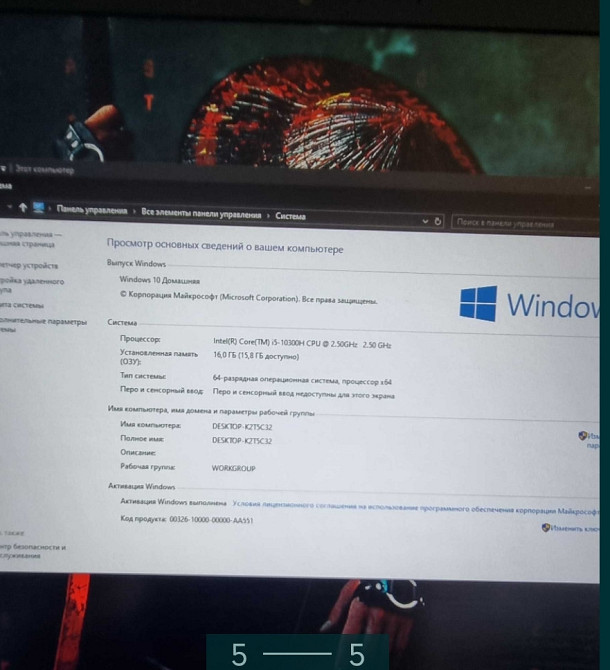Click the Изменить параметры shield link
This screenshot has height=670, width=610.
click(x=589, y=440)
